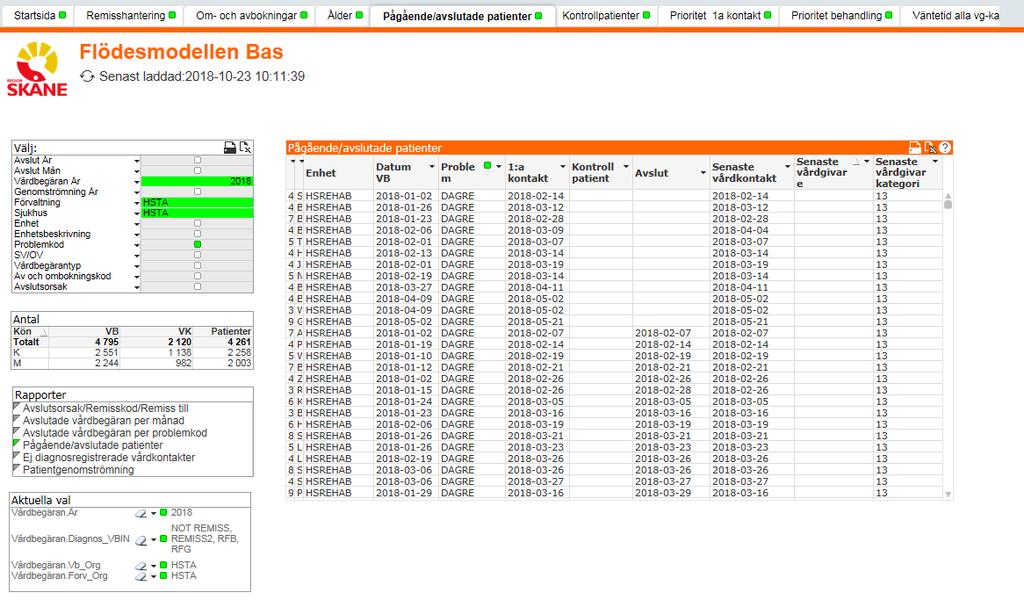This screenshot has height=600, width=1024.
Task: Export the Pågående/avslutade patienter table to Excel
Action: [x=930, y=148]
